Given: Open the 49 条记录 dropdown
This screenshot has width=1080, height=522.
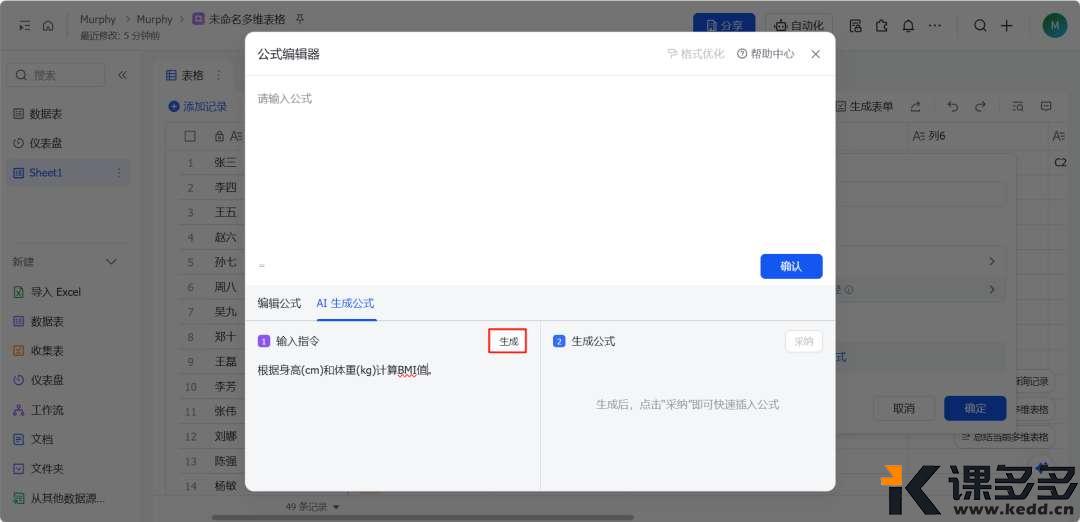Looking at the screenshot, I should (x=312, y=507).
